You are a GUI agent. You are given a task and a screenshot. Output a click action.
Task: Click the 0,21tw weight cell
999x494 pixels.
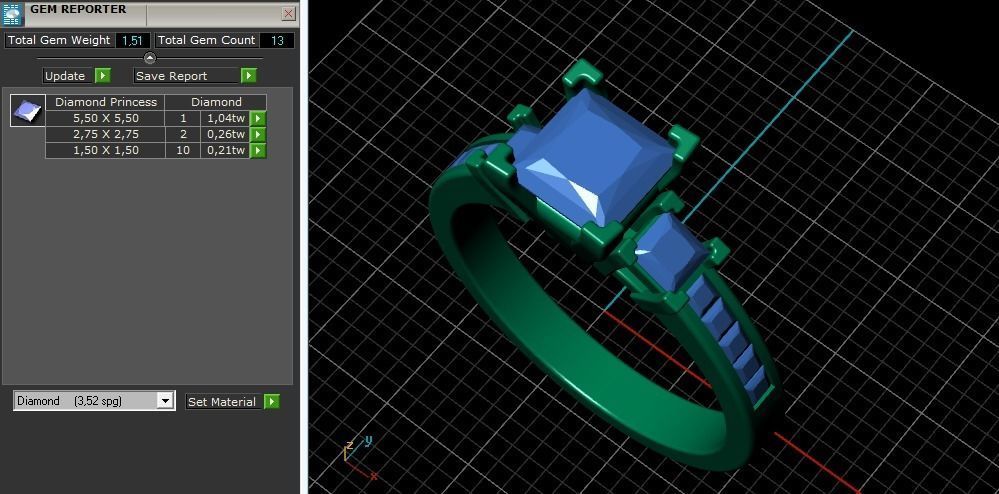pyautogui.click(x=226, y=150)
